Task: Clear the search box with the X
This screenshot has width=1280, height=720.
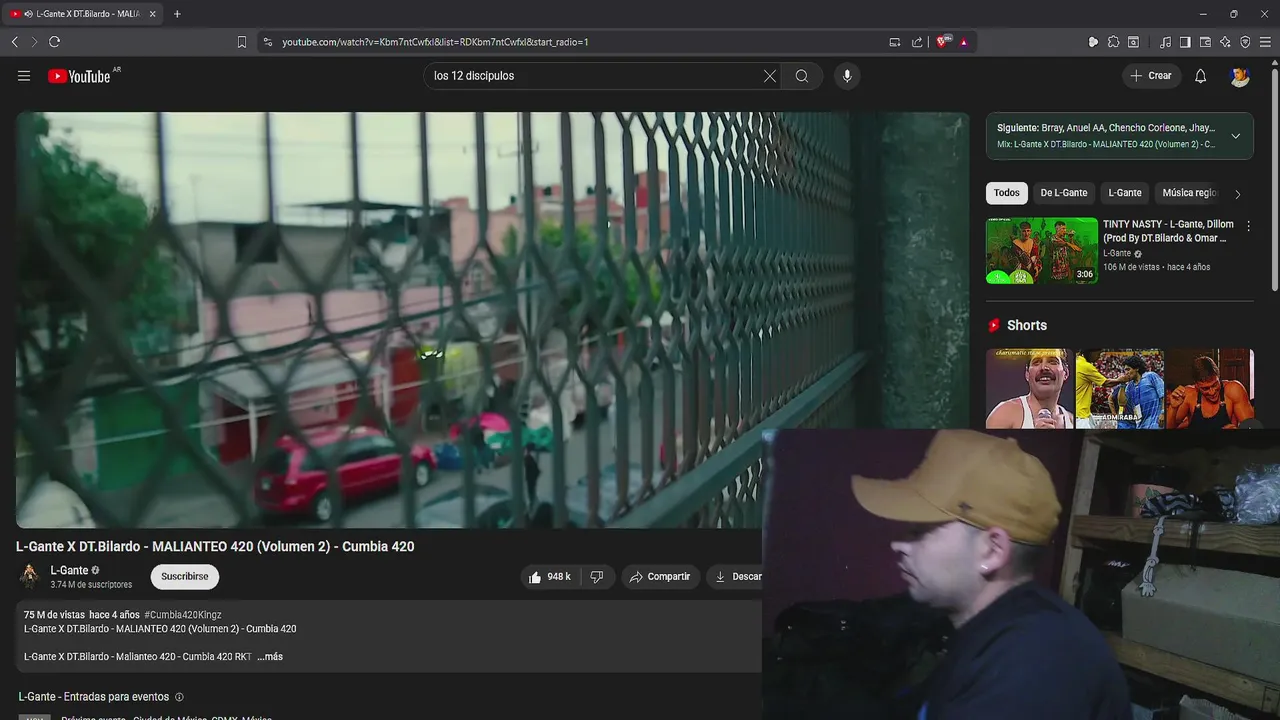Action: (x=770, y=76)
